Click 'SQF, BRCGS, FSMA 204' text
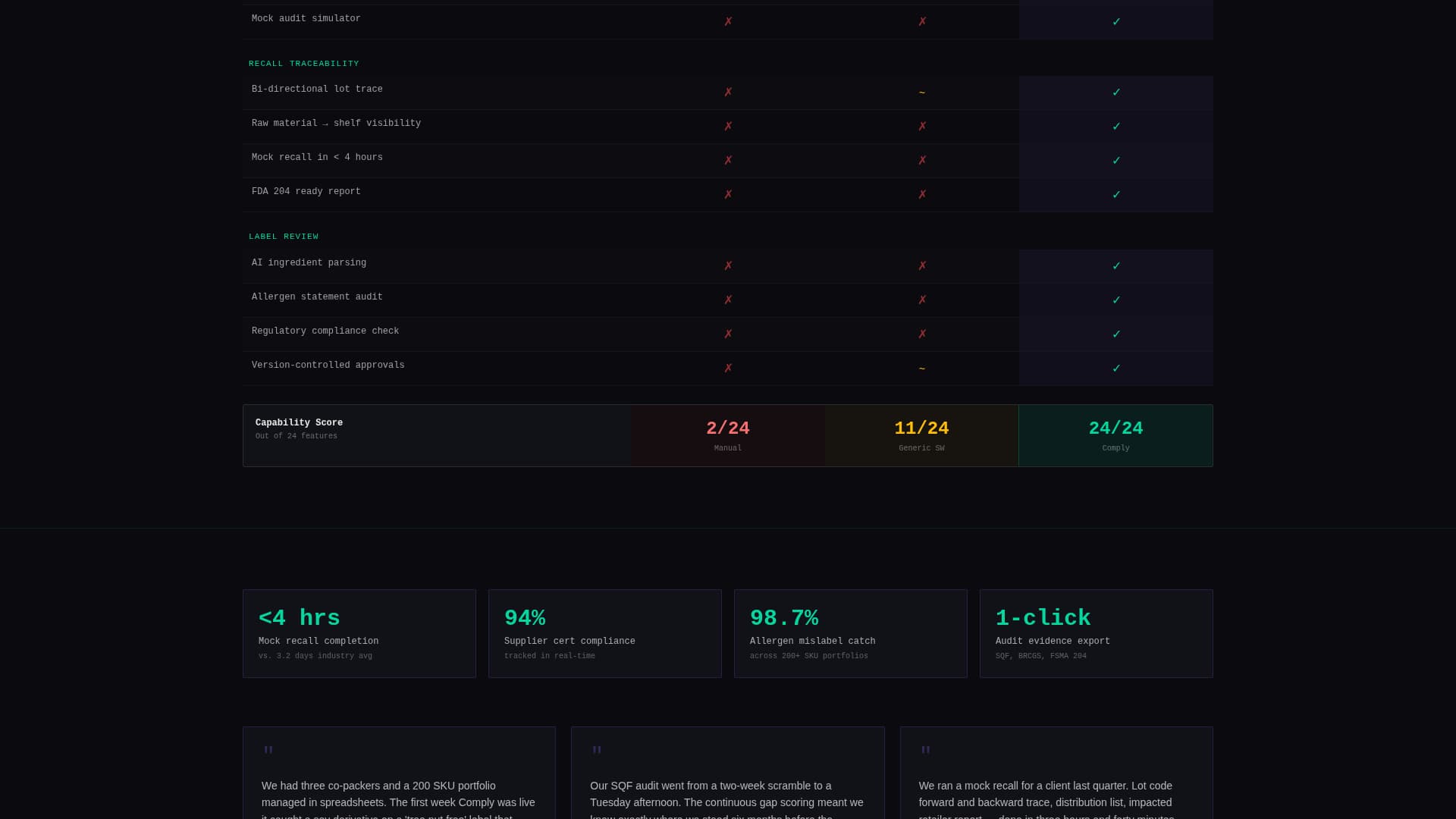 (1041, 656)
